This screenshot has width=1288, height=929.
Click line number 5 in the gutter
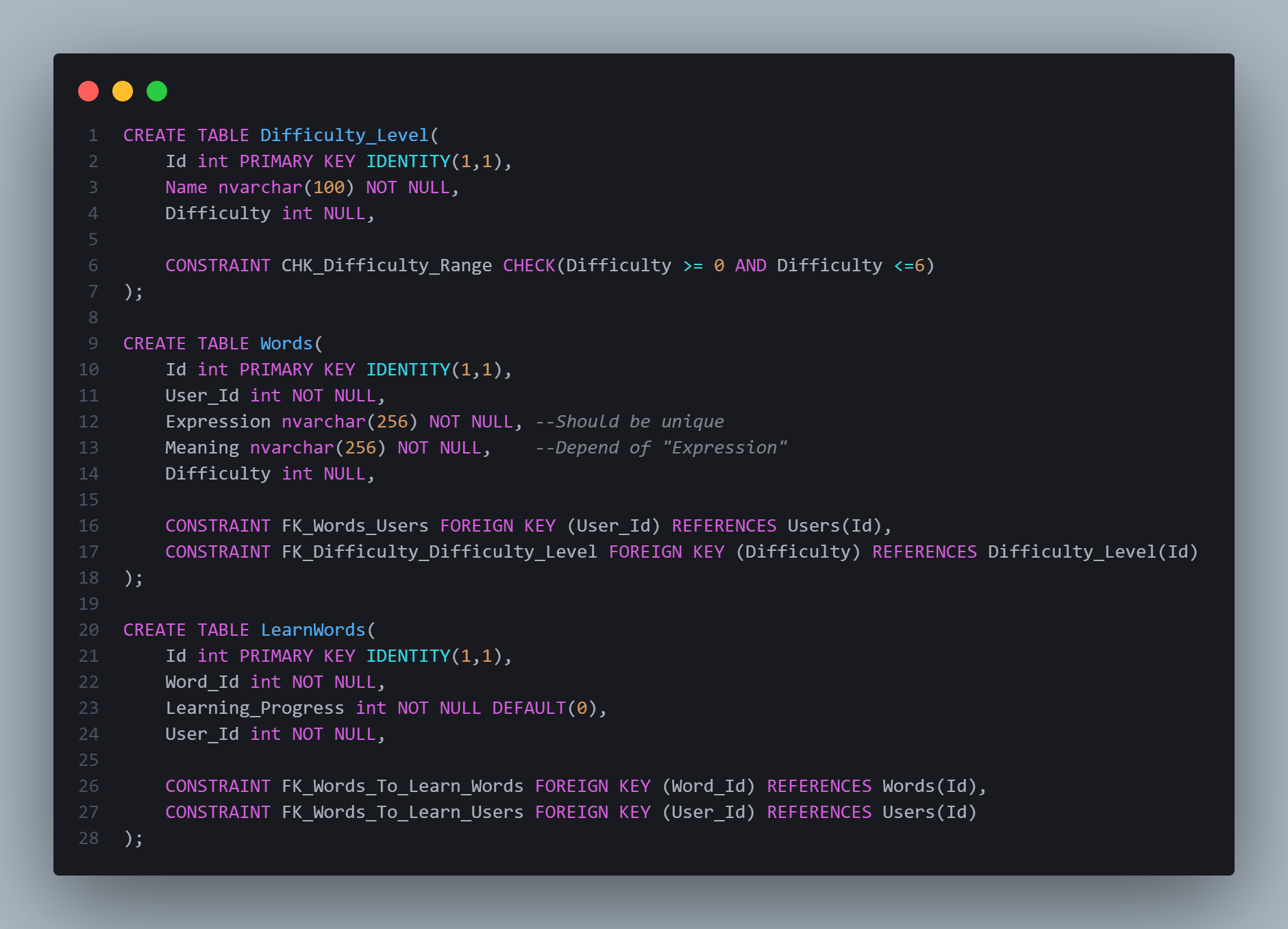pos(93,239)
